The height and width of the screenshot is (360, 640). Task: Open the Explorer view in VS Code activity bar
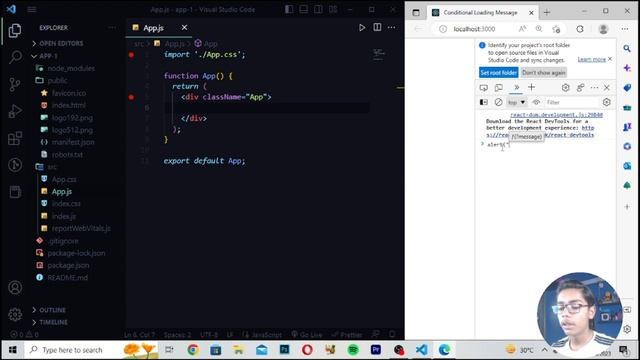[x=15, y=31]
